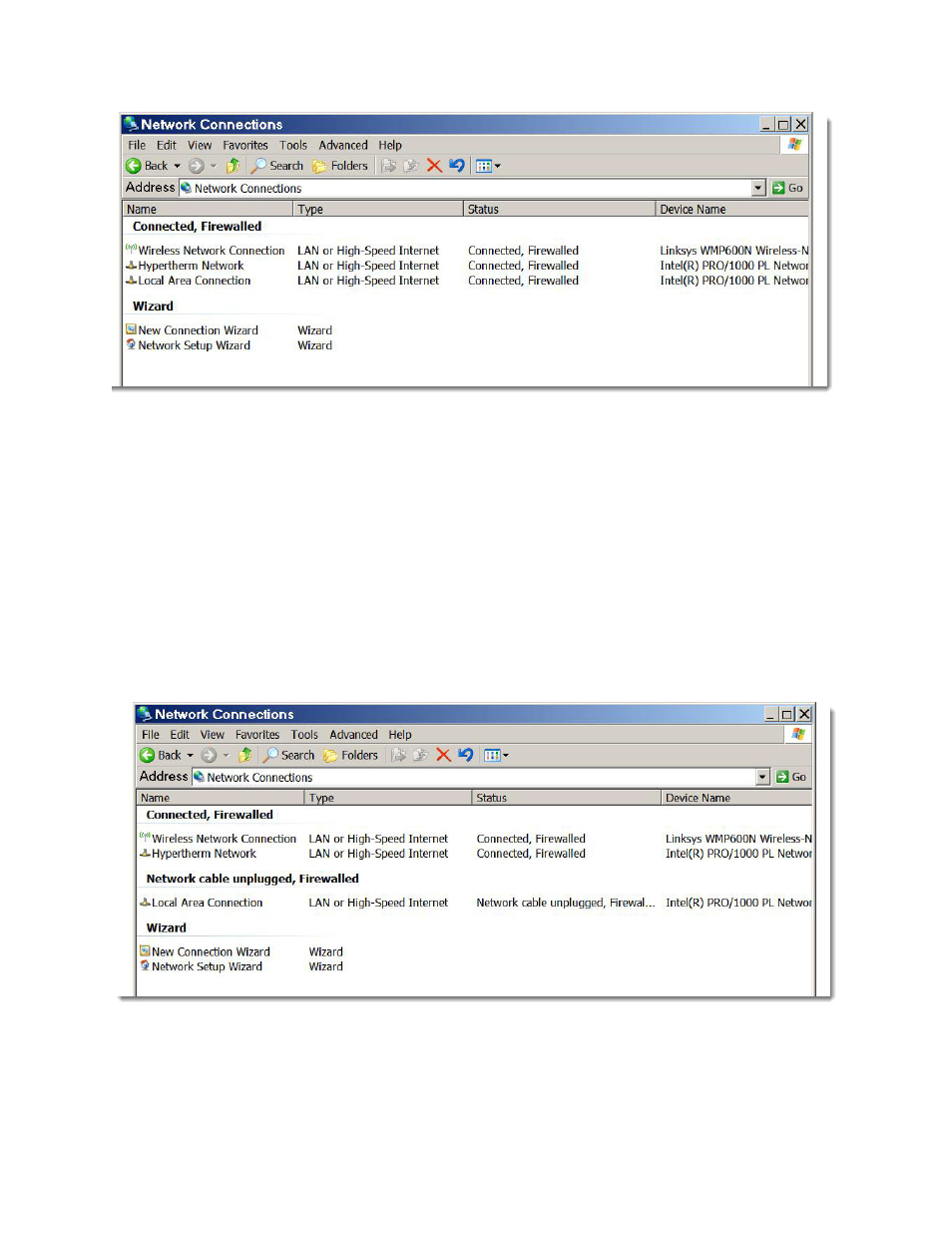This screenshot has height=1233, width=952.
Task: Click the Up folder icon in the top window toolbar
Action: 233,166
